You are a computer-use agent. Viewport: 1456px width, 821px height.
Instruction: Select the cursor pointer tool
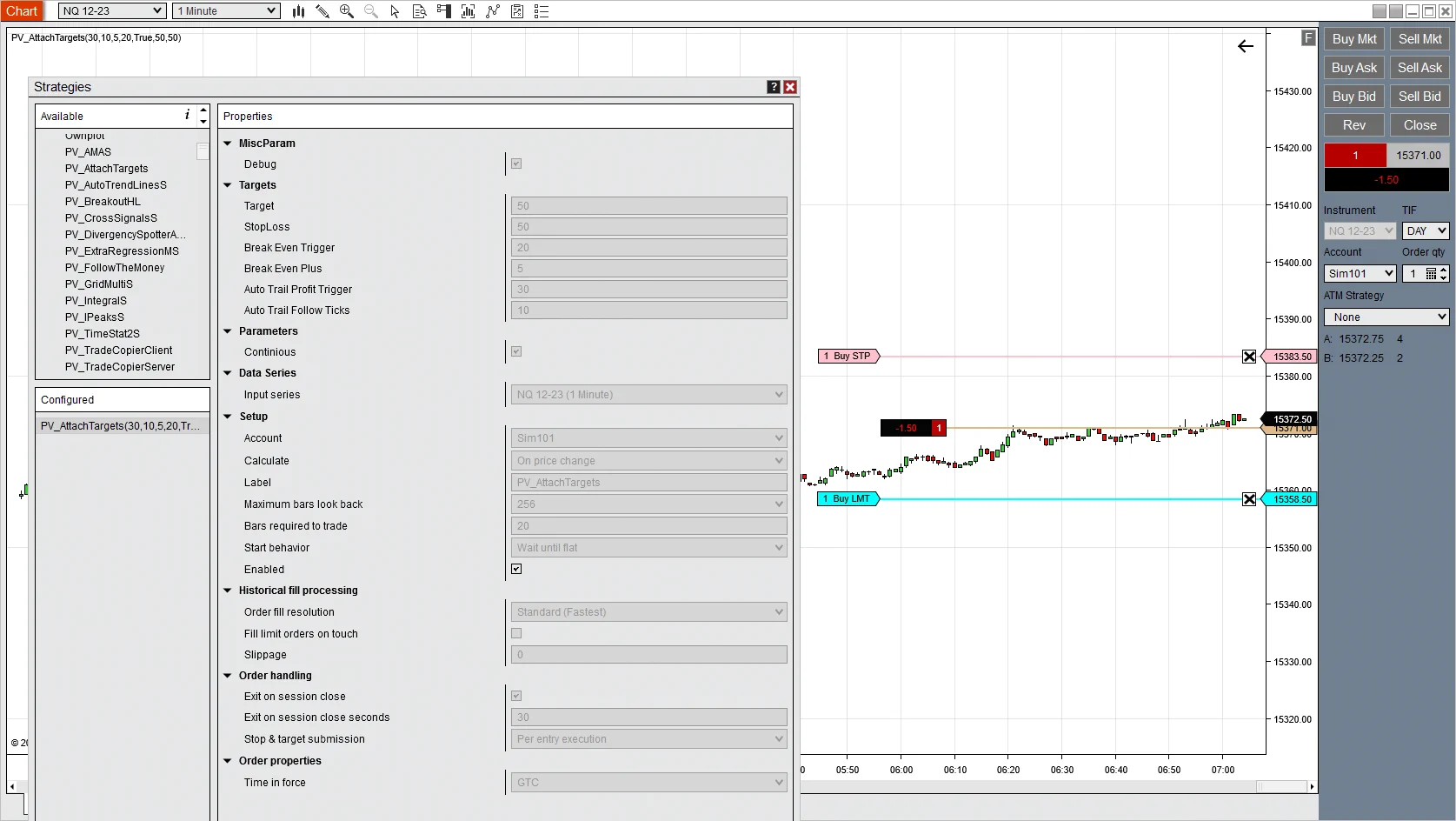395,11
